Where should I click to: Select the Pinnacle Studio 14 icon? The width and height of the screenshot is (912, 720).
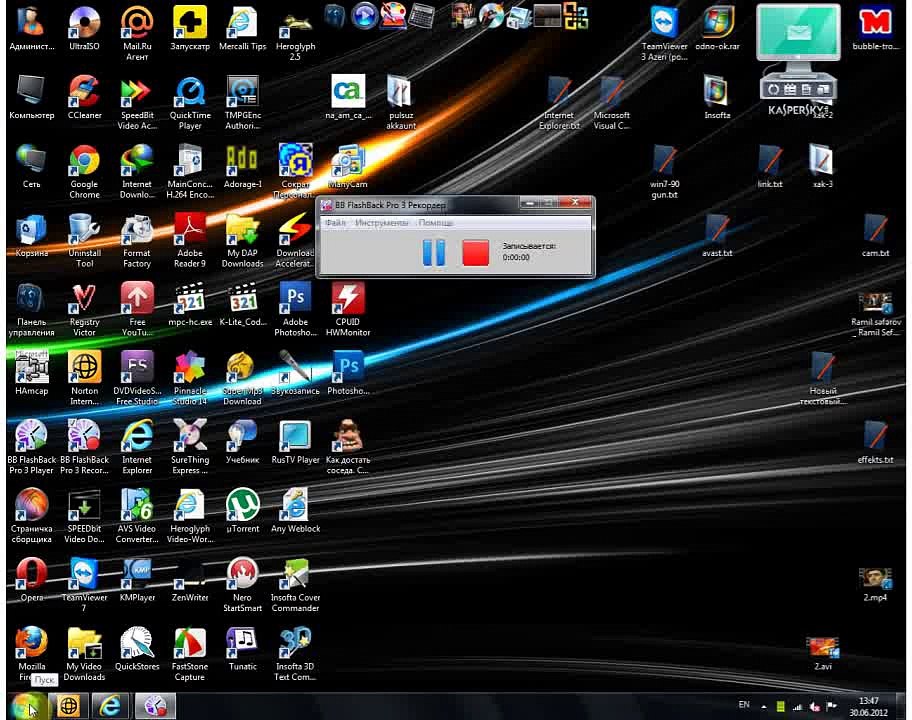pos(190,378)
